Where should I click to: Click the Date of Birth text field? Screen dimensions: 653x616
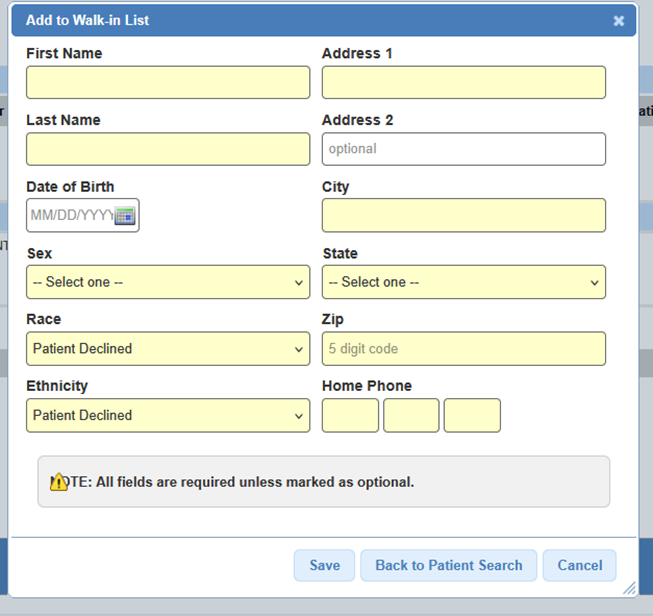(x=70, y=216)
